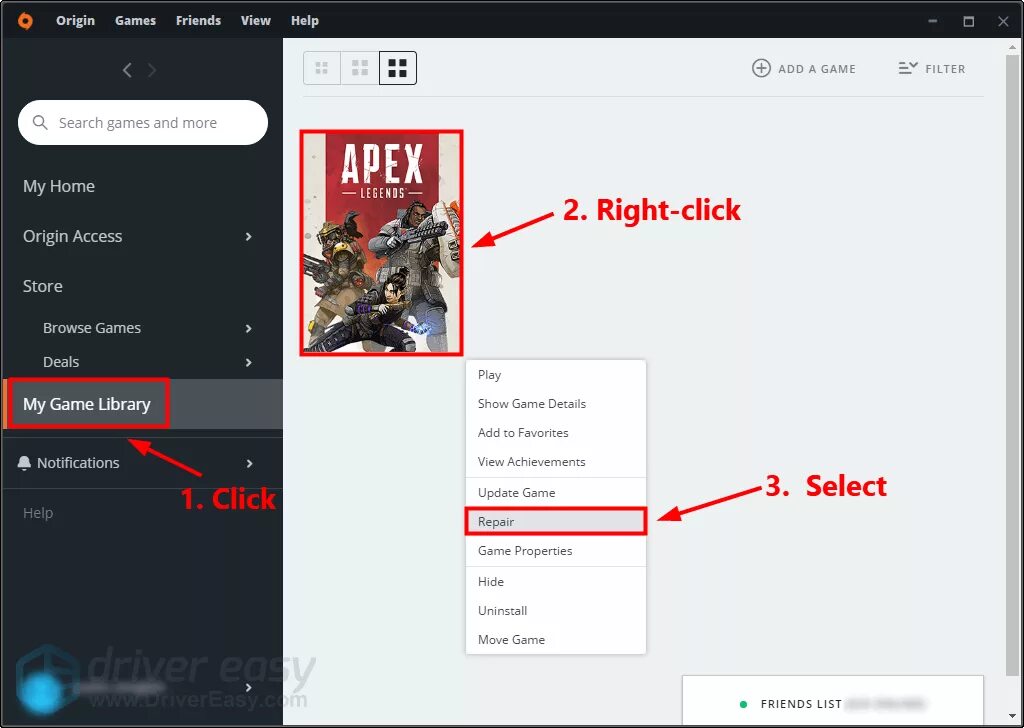Click the Add a Game plus icon
Screen dimensions: 1024x728
761,68
